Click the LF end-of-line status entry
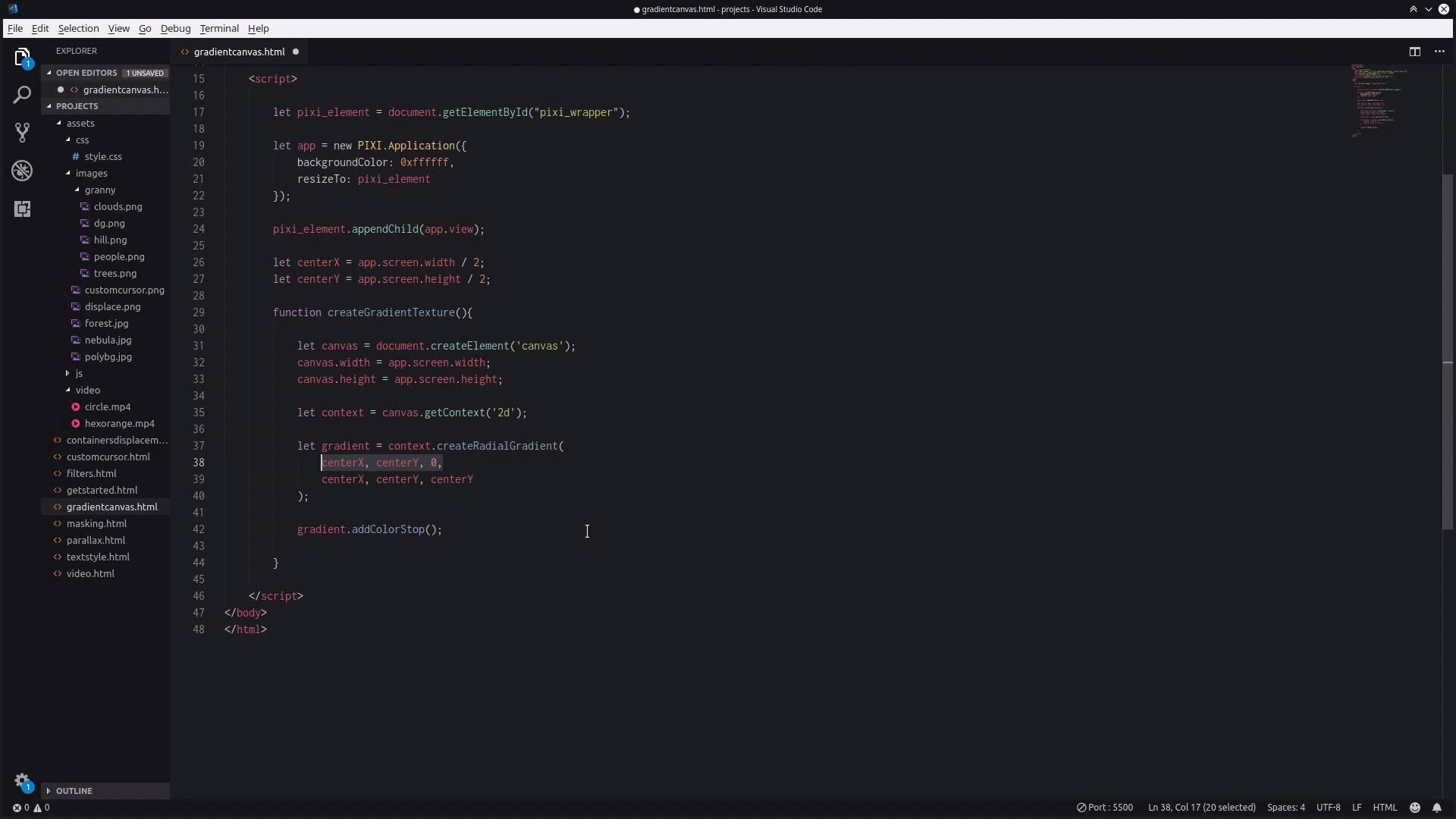The height and width of the screenshot is (819, 1456). (1357, 808)
